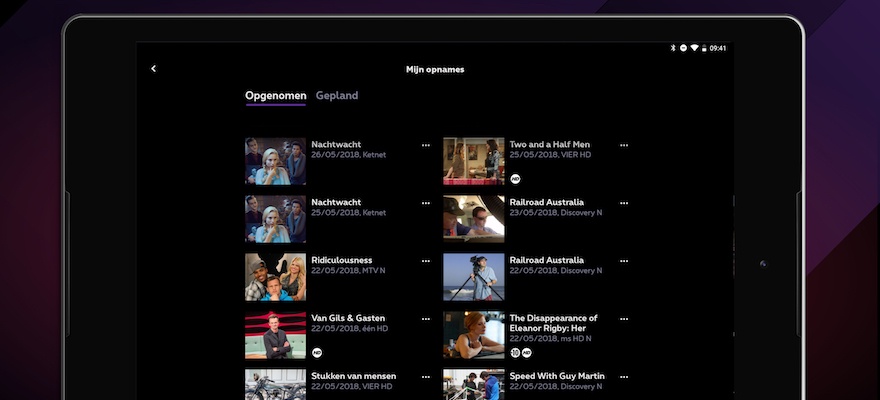Viewport: 880px width, 400px height.
Task: Open menu for The Disappearance of Eleanor Rigby
Action: pos(624,319)
